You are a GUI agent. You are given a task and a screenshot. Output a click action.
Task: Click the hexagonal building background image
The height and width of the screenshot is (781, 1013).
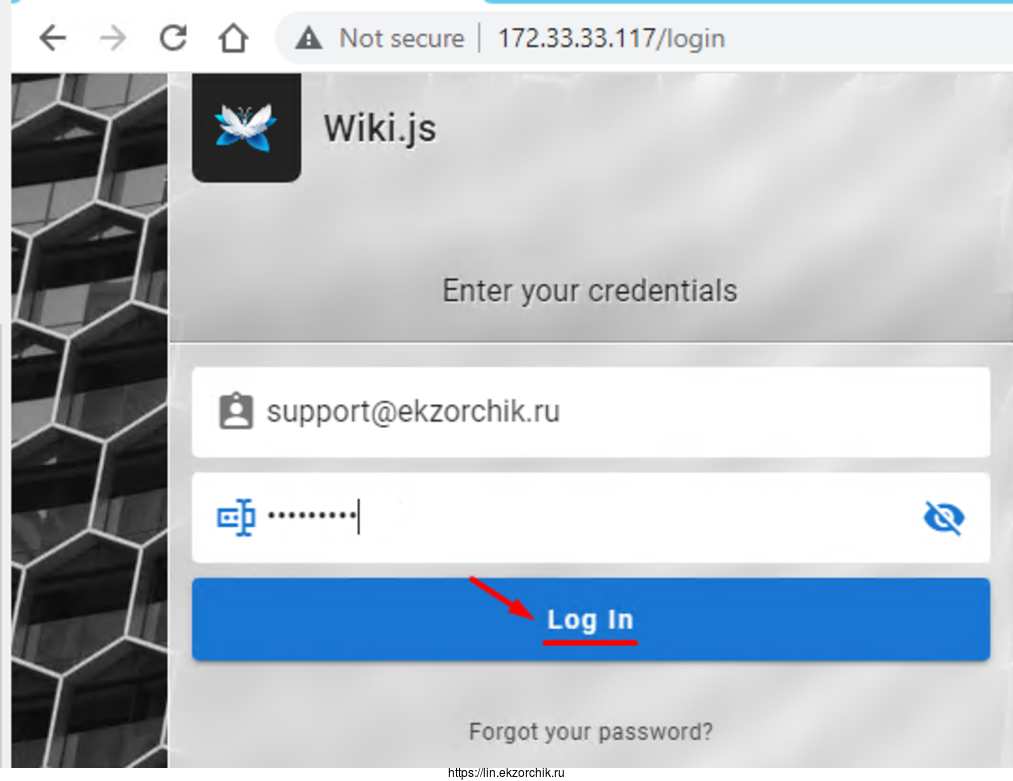(90, 420)
